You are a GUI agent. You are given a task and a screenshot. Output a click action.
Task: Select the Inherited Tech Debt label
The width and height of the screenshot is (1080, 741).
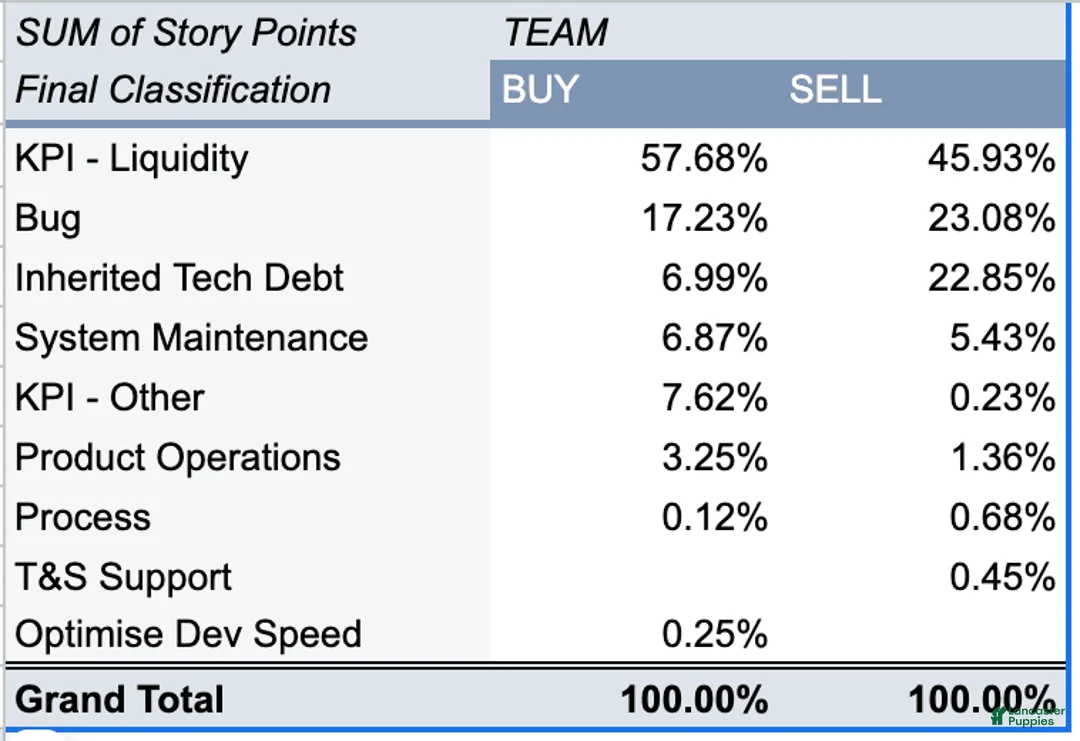tap(179, 278)
